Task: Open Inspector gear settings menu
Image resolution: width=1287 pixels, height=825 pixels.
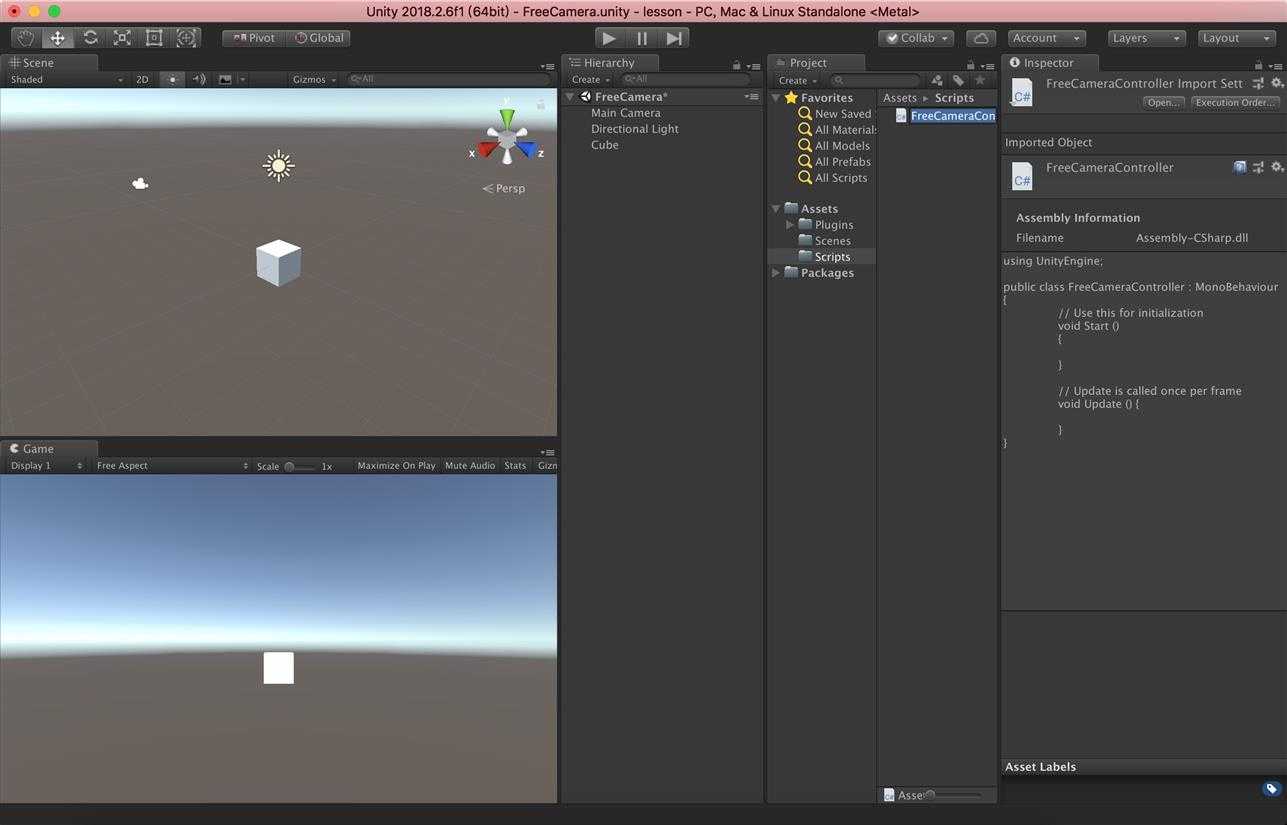Action: 1277,83
